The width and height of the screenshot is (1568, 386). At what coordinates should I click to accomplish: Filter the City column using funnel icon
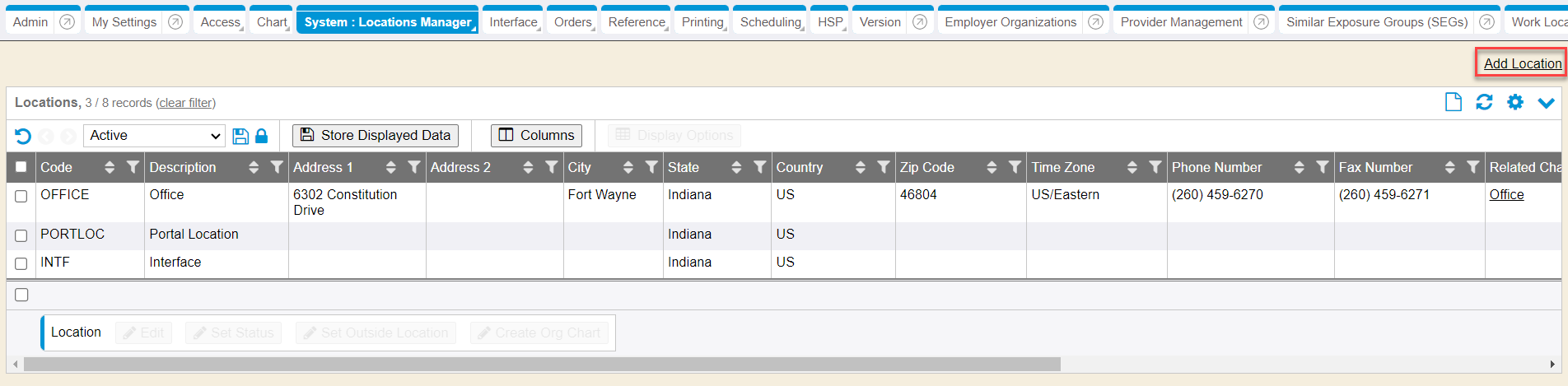coord(651,167)
